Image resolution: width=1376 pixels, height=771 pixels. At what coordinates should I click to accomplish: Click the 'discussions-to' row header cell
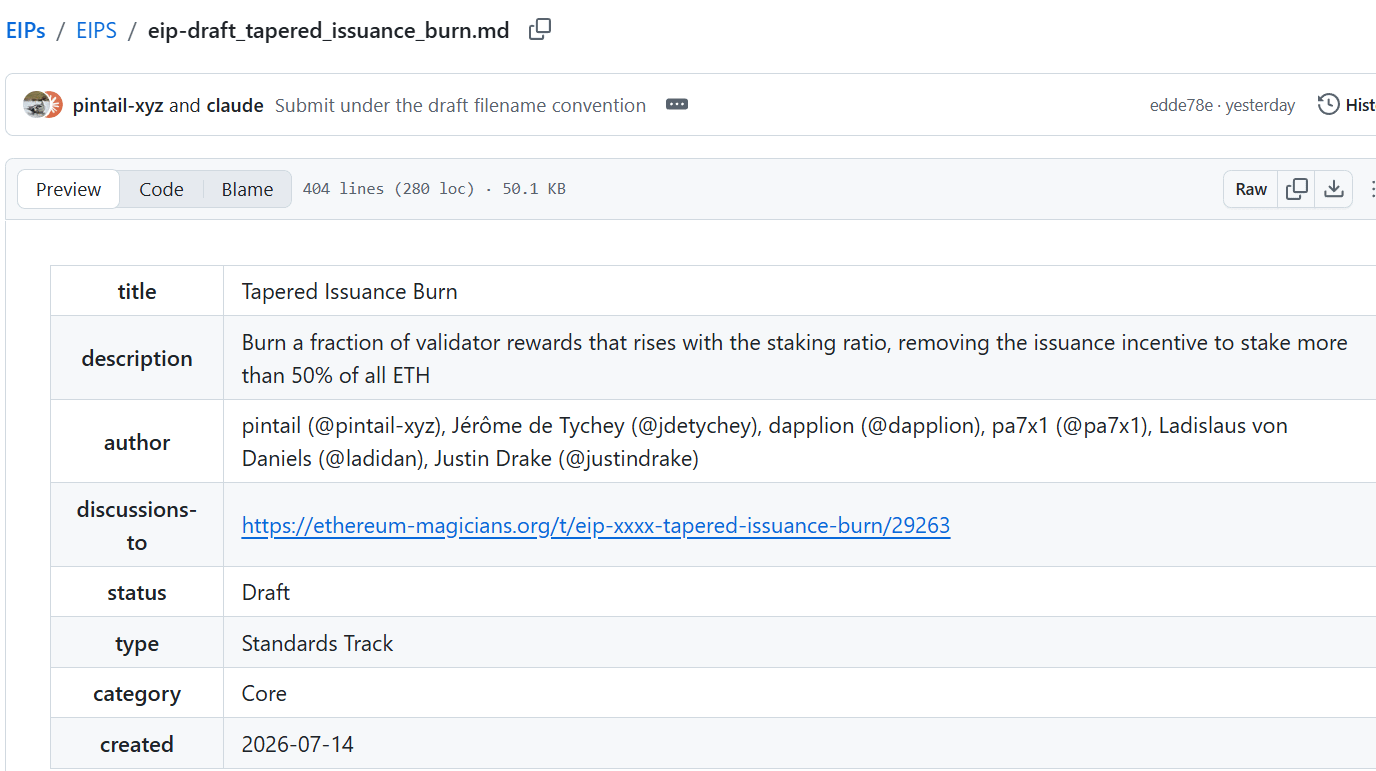click(x=137, y=525)
